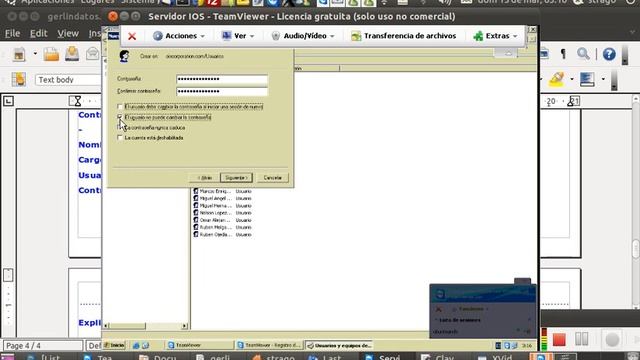640x360 pixels.
Task: Click the right arrow of left pane horizontal scrollbar
Action: [184, 326]
